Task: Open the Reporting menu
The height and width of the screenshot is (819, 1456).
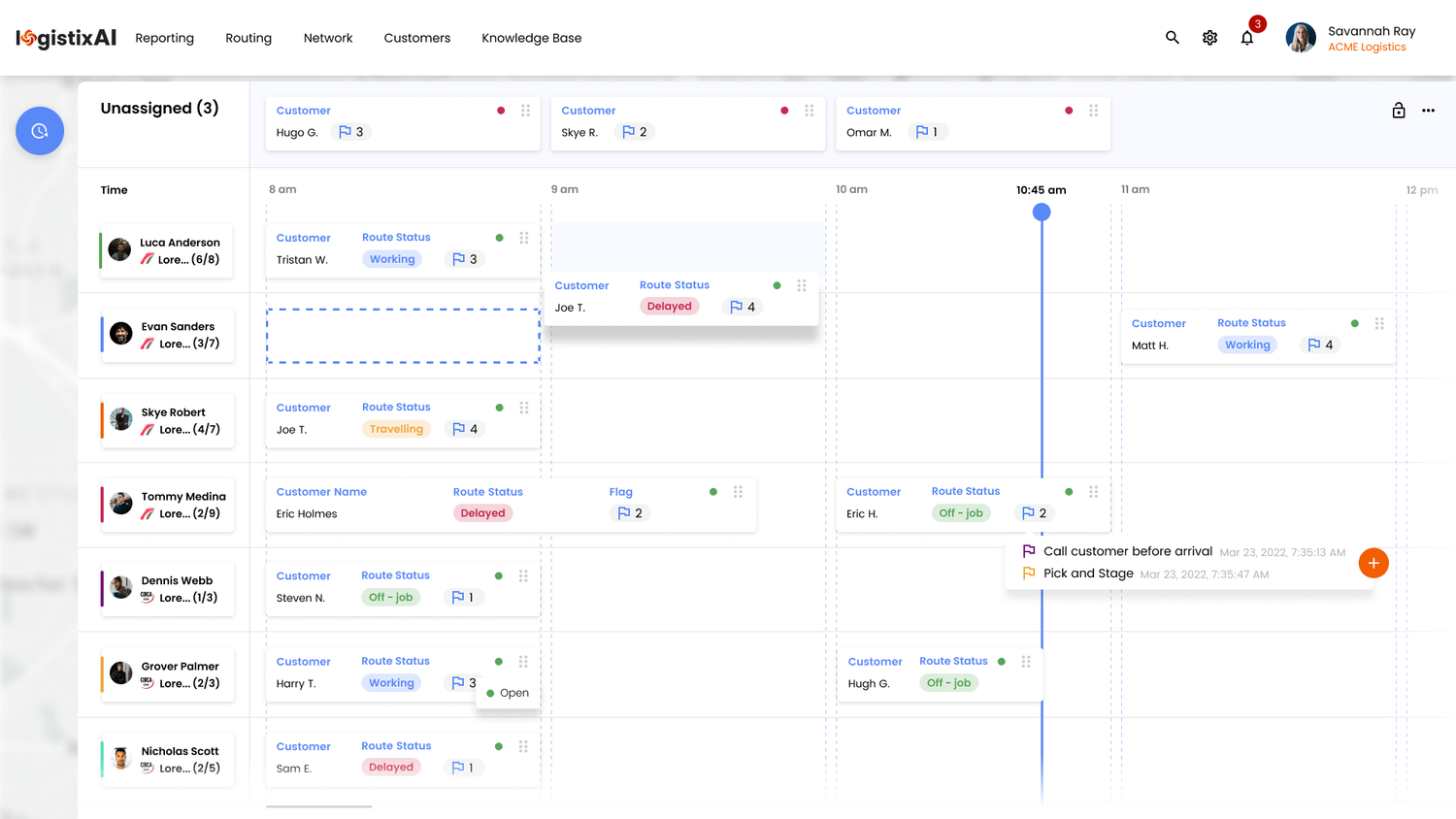Action: click(164, 38)
